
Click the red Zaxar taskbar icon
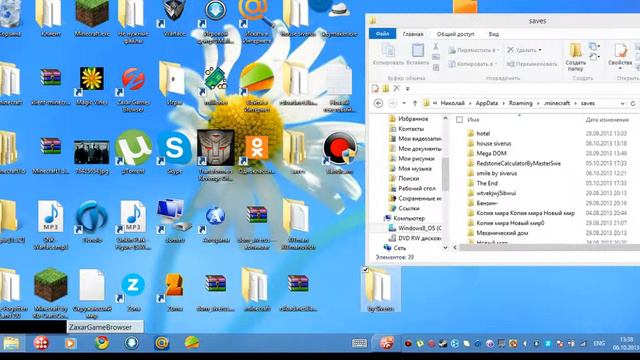point(41,343)
